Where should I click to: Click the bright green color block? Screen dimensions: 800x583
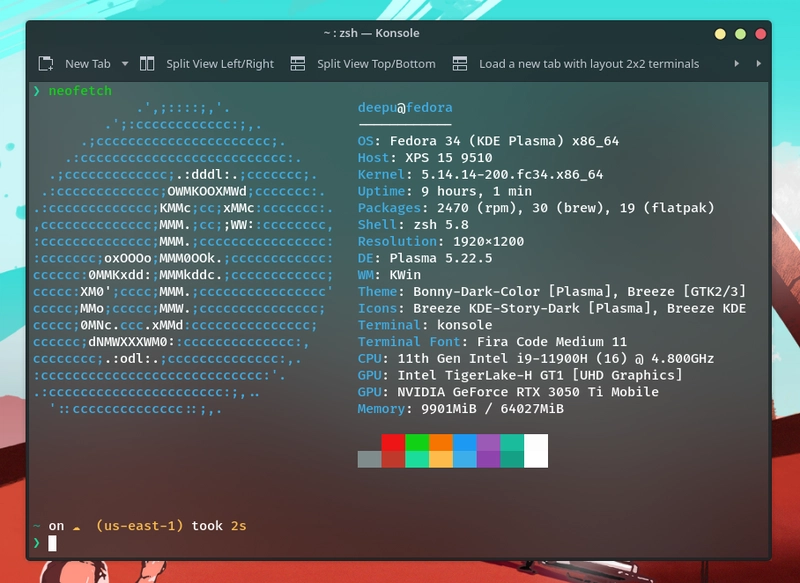(x=417, y=442)
